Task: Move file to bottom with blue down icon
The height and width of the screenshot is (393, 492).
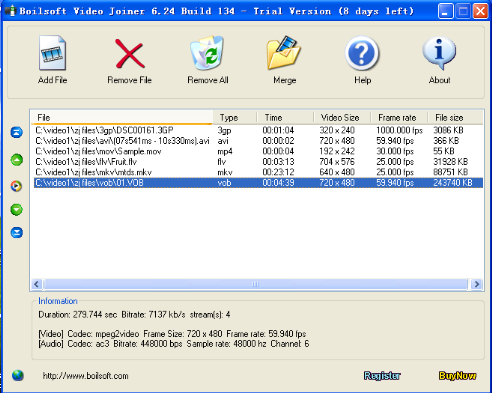Action: tap(16, 232)
